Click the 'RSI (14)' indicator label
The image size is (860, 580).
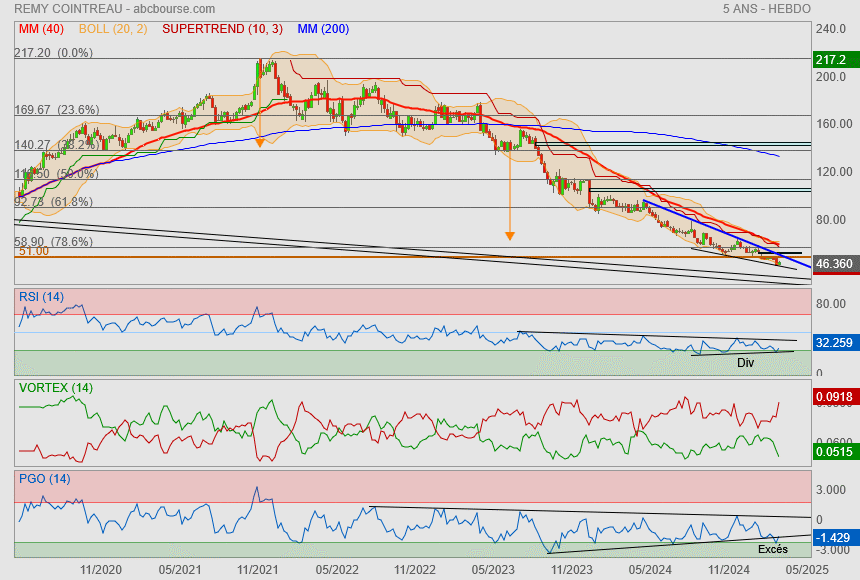click(42, 297)
